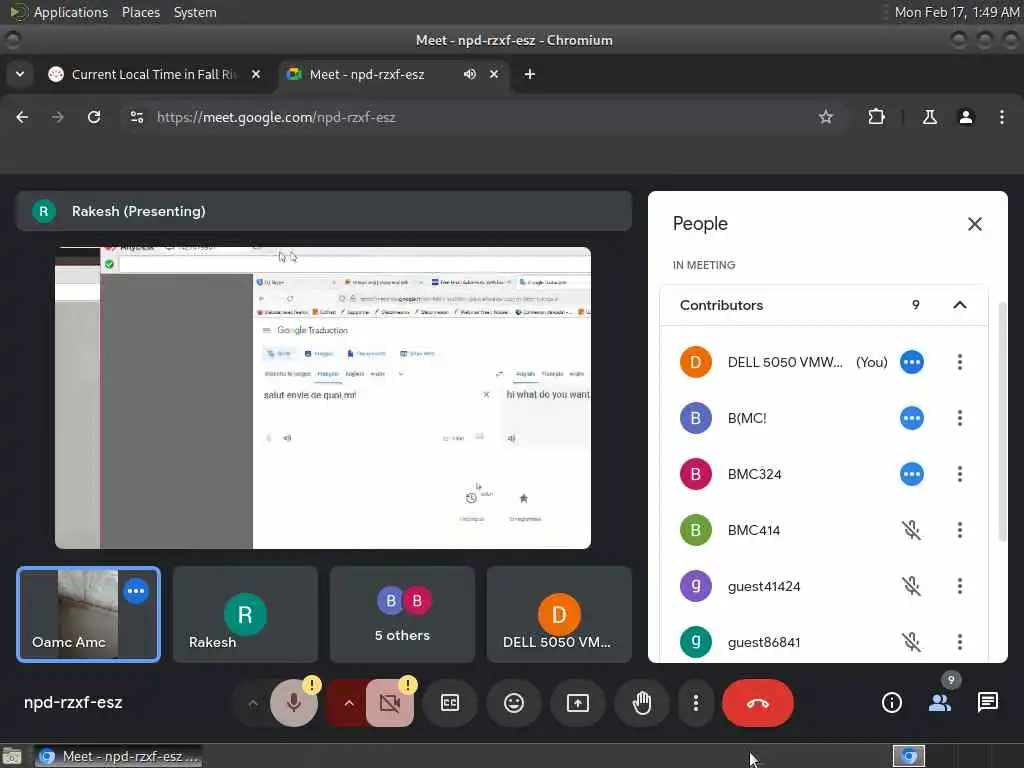Click Rakesh's presented screen view
The image size is (1024, 768).
[x=323, y=398]
